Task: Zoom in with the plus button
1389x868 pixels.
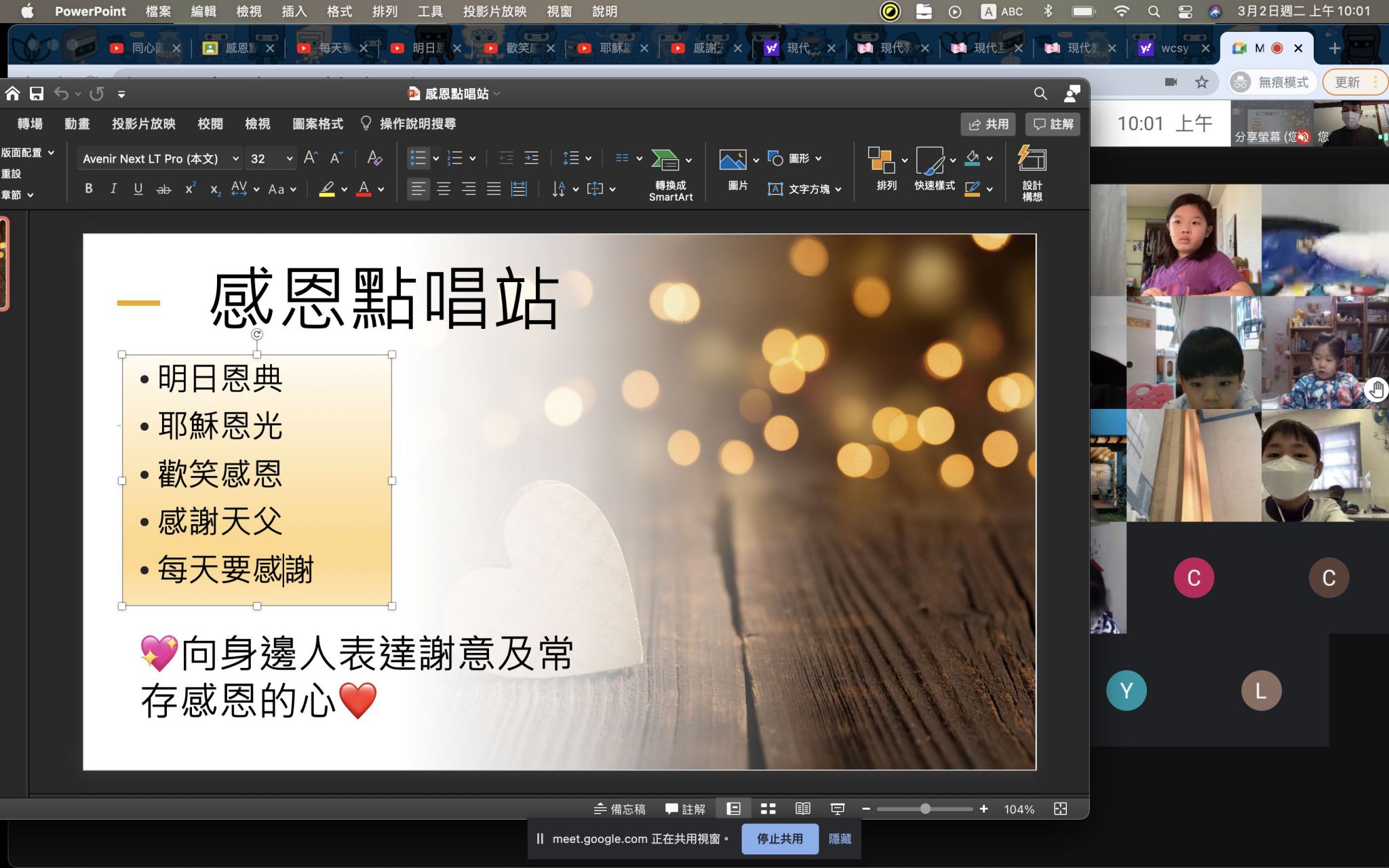Action: (x=983, y=808)
